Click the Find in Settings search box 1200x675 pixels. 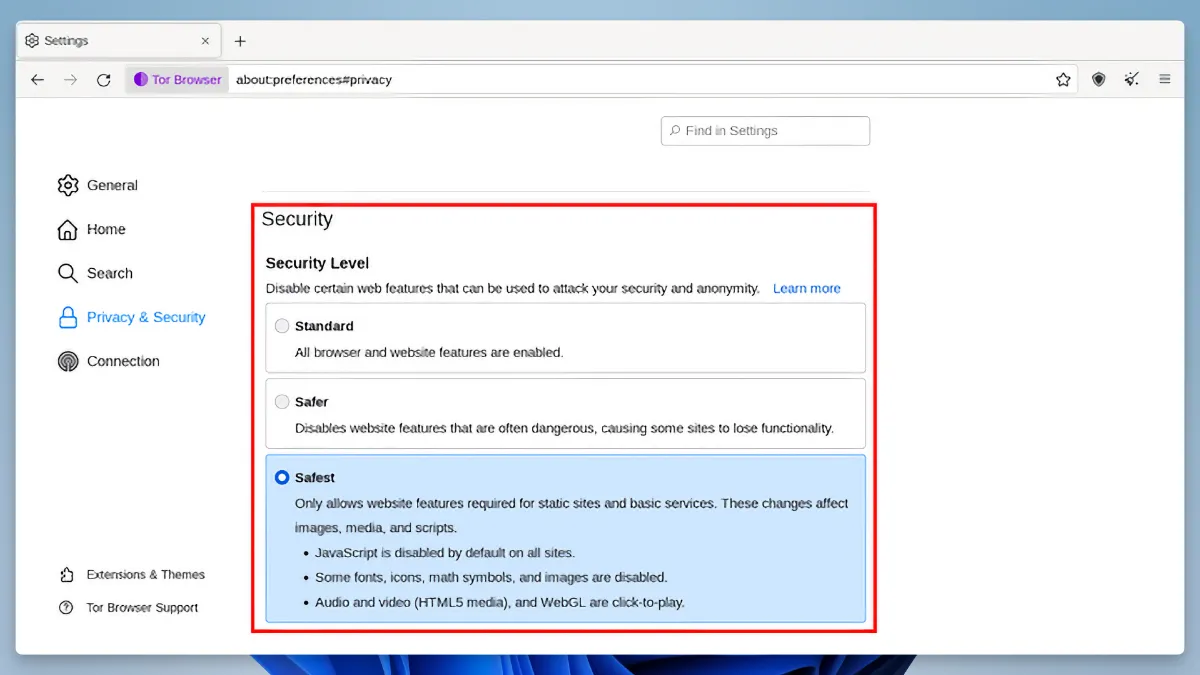pyautogui.click(x=765, y=131)
